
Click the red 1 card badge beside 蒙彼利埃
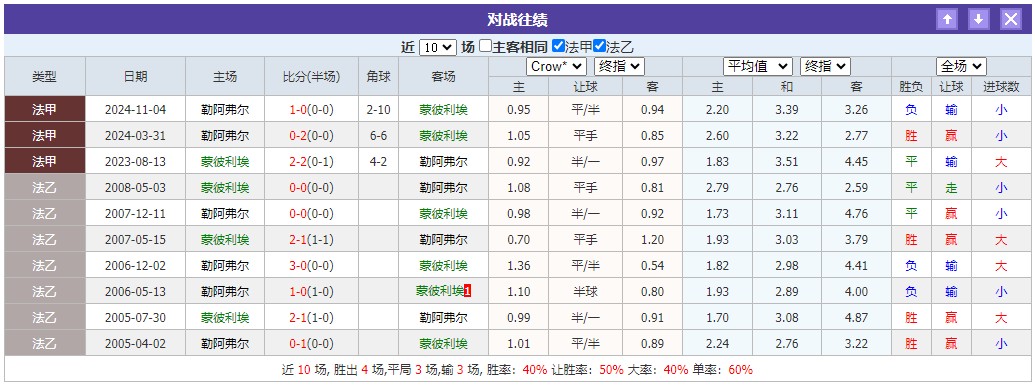coord(467,291)
